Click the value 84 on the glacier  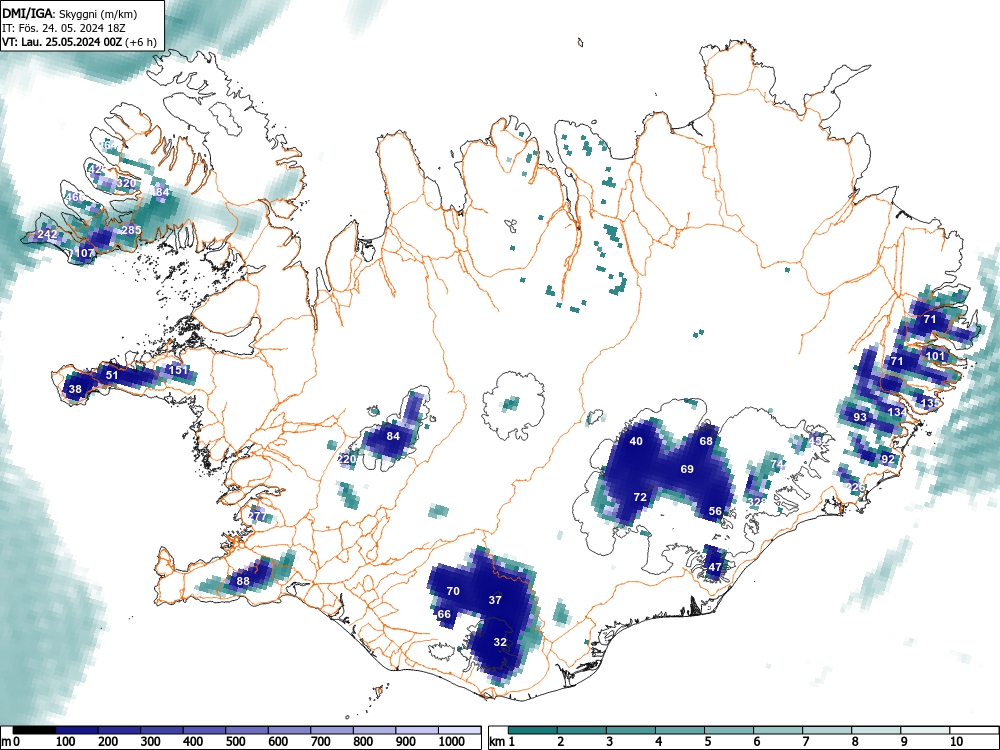point(393,436)
